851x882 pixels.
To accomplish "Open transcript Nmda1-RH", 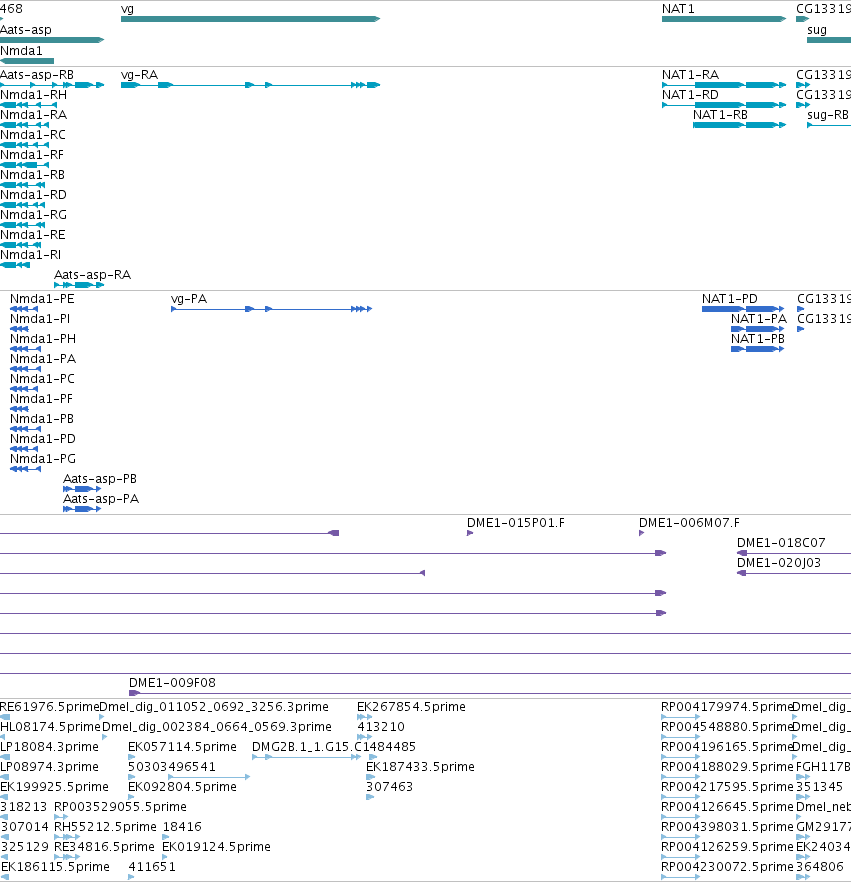I will pos(34,94).
